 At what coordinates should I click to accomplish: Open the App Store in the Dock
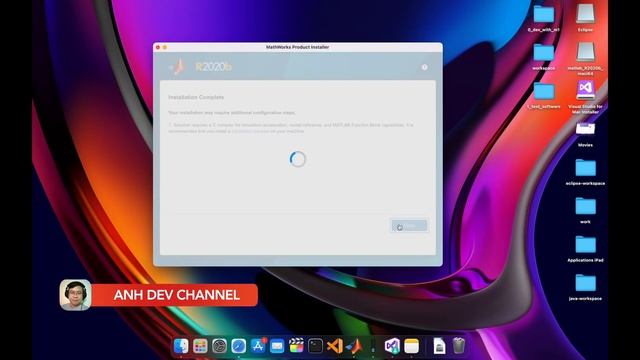tap(258, 346)
